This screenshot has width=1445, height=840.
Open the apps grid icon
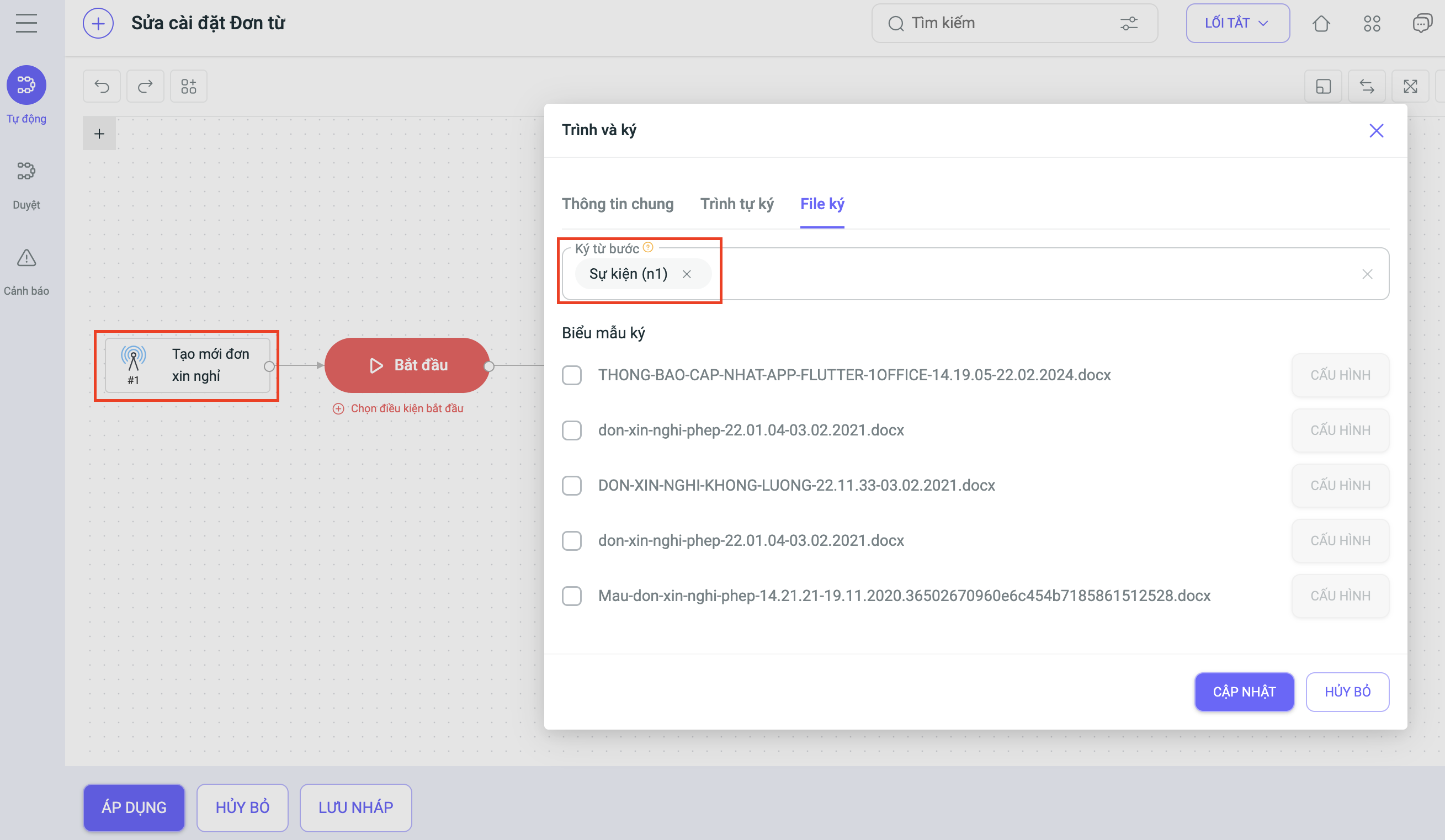[1372, 24]
